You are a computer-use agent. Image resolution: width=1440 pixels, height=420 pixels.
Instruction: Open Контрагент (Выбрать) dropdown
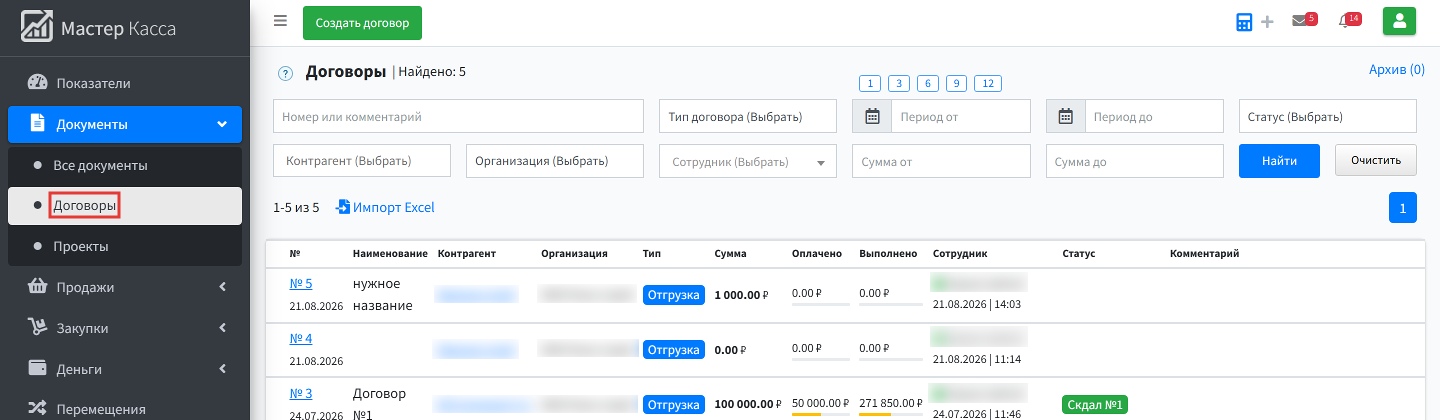pos(362,161)
